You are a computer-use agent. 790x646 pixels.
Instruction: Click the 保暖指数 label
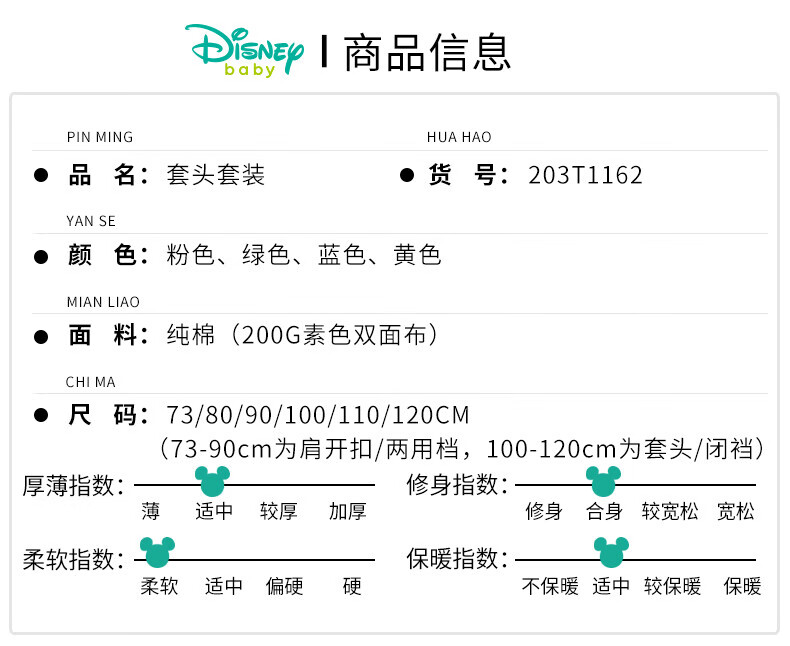tap(457, 559)
